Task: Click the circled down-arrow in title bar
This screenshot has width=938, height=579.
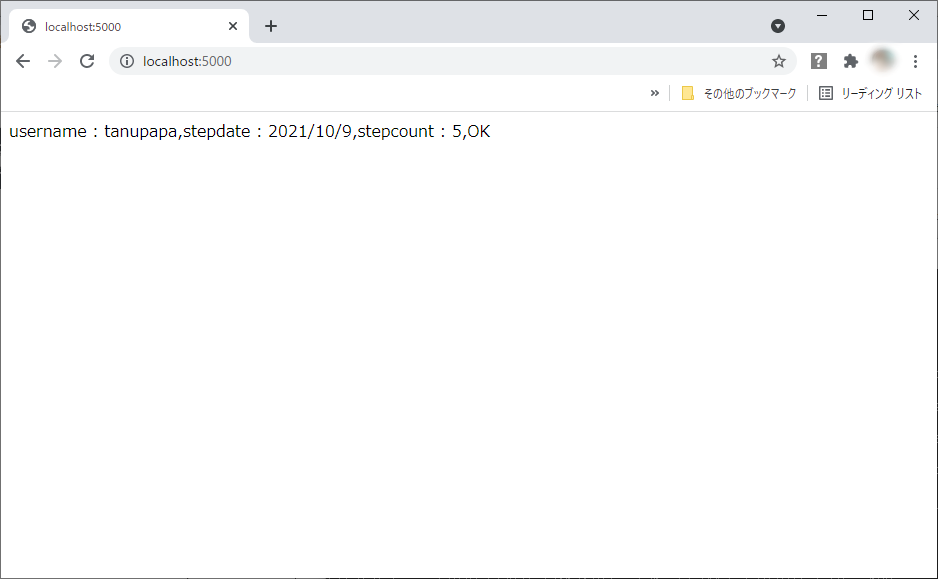Action: [x=778, y=26]
